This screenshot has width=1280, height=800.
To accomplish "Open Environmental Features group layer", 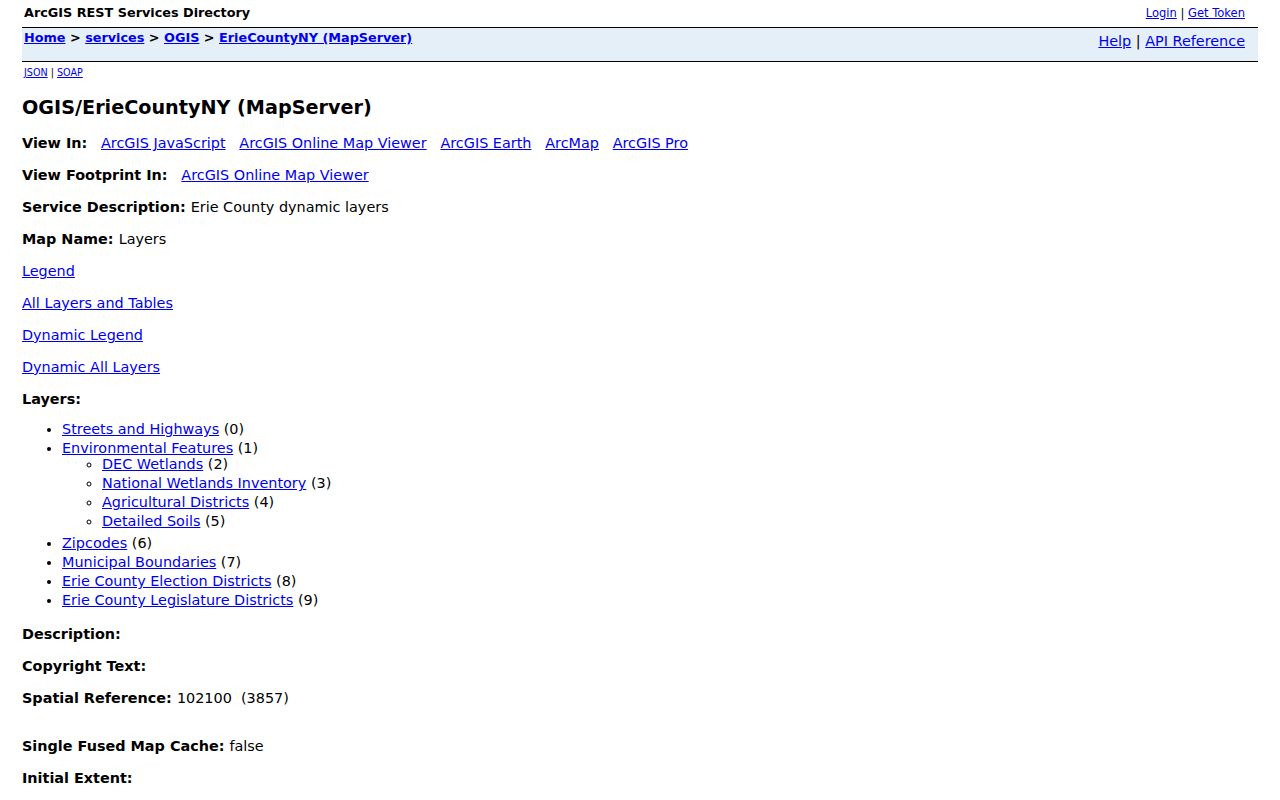I will click(x=147, y=448).
